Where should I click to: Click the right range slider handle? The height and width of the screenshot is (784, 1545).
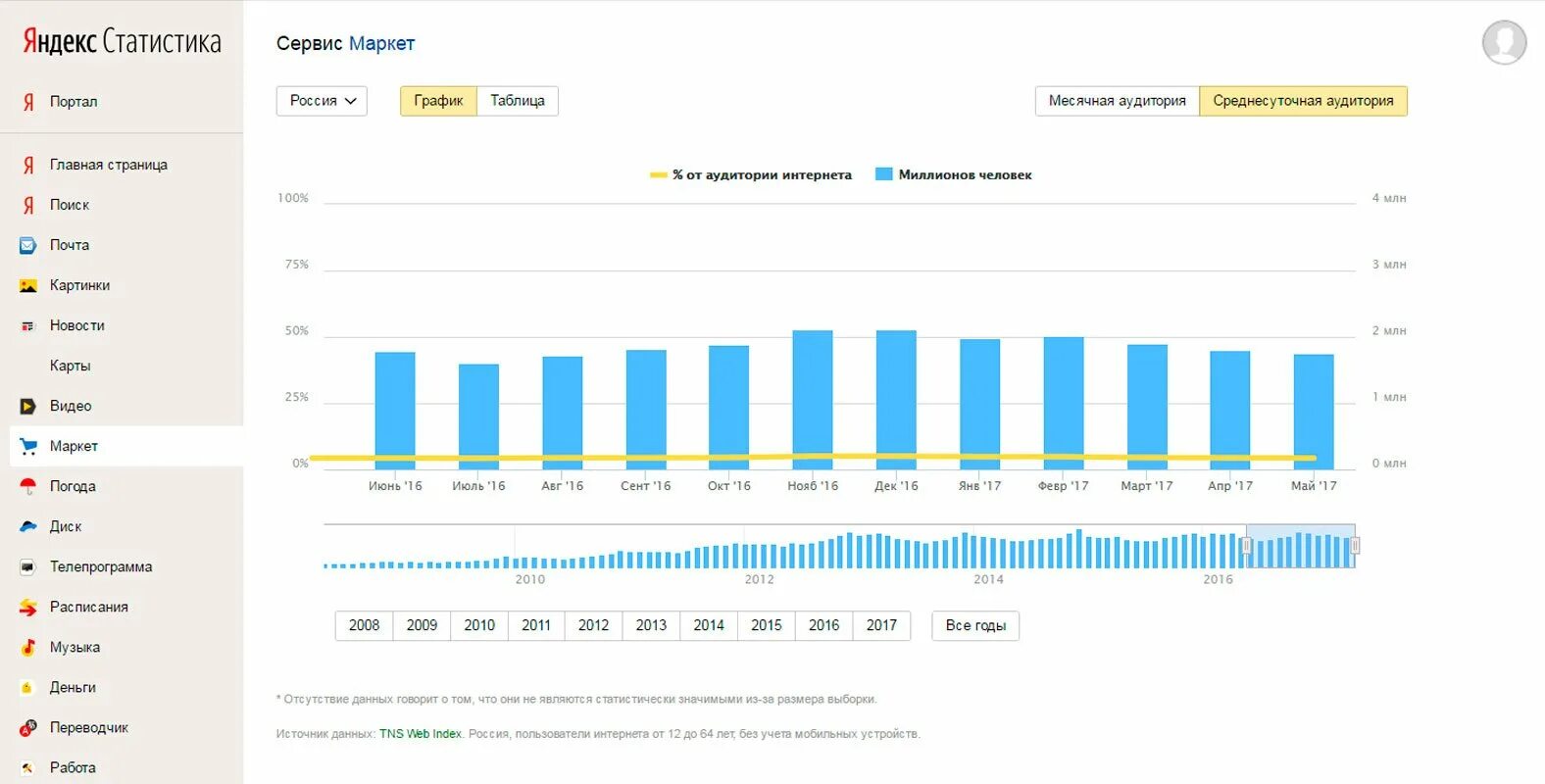[x=1355, y=546]
